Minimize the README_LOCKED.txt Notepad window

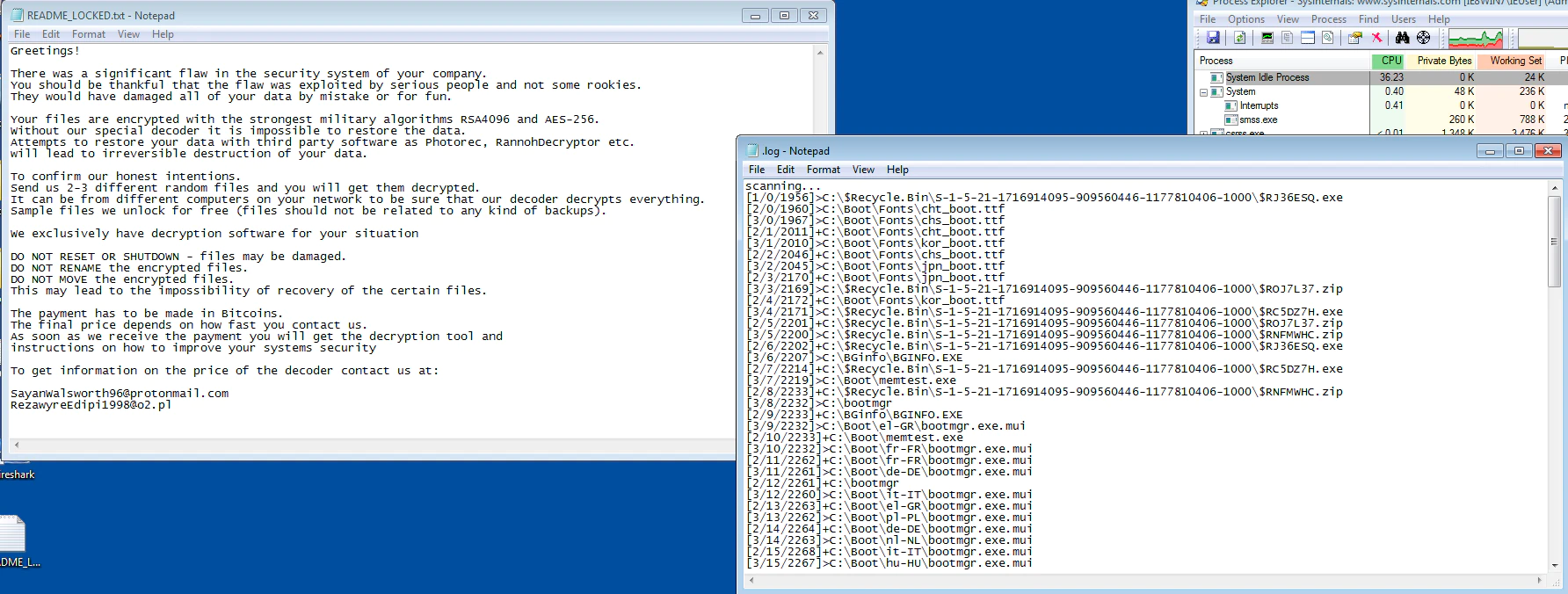[755, 15]
